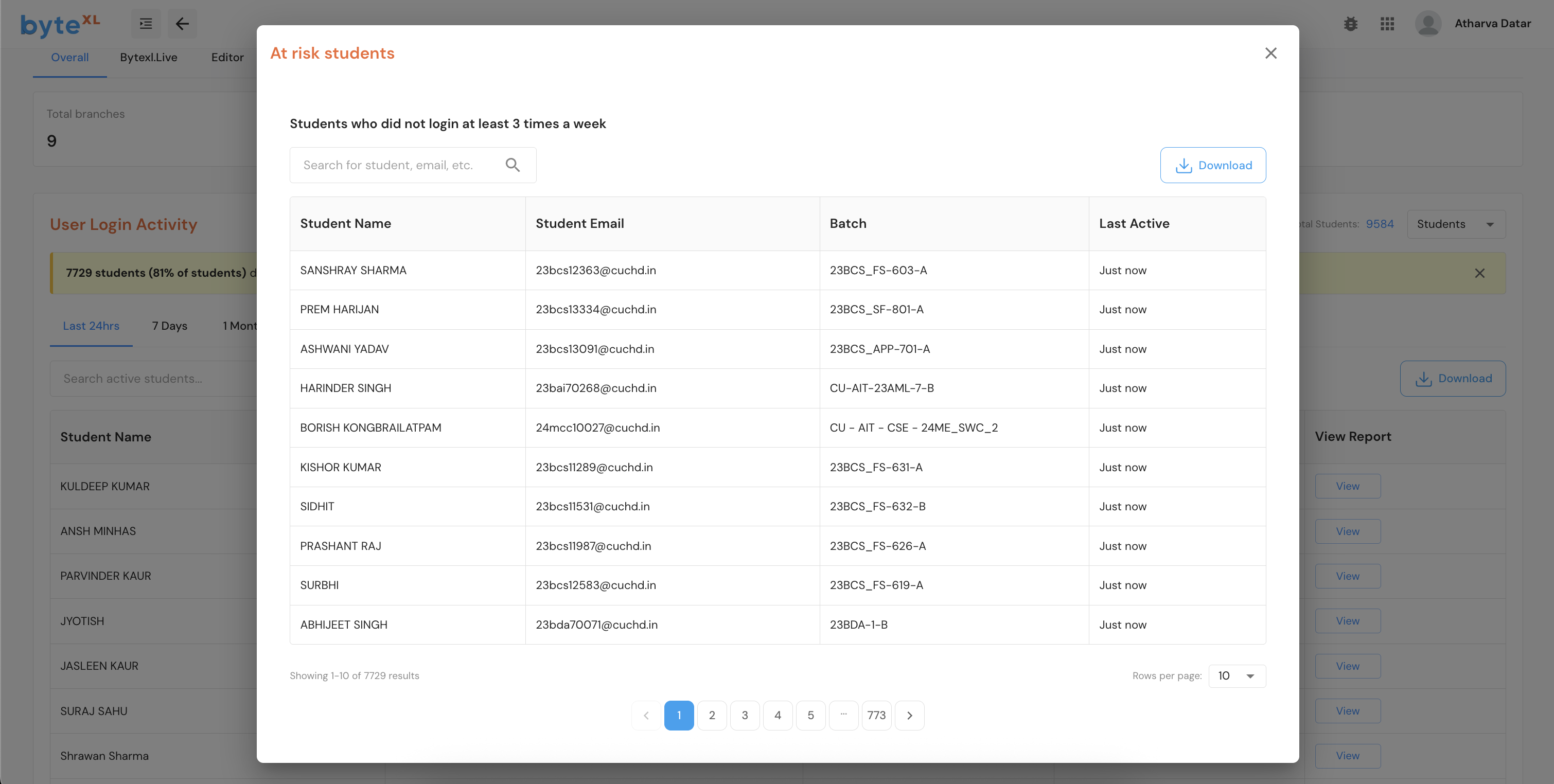Open the Students dropdown selector

coord(1456,224)
